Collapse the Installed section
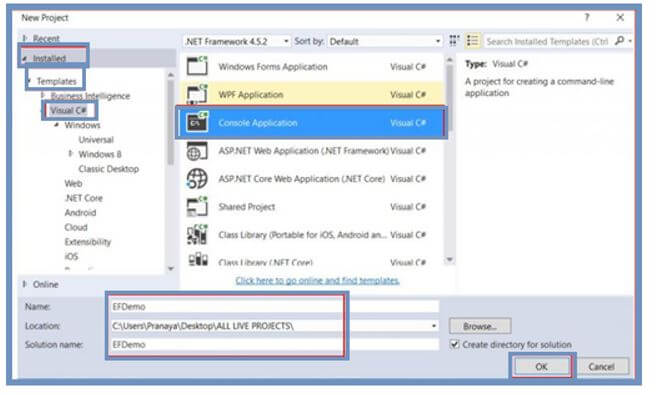 click(x=25, y=58)
